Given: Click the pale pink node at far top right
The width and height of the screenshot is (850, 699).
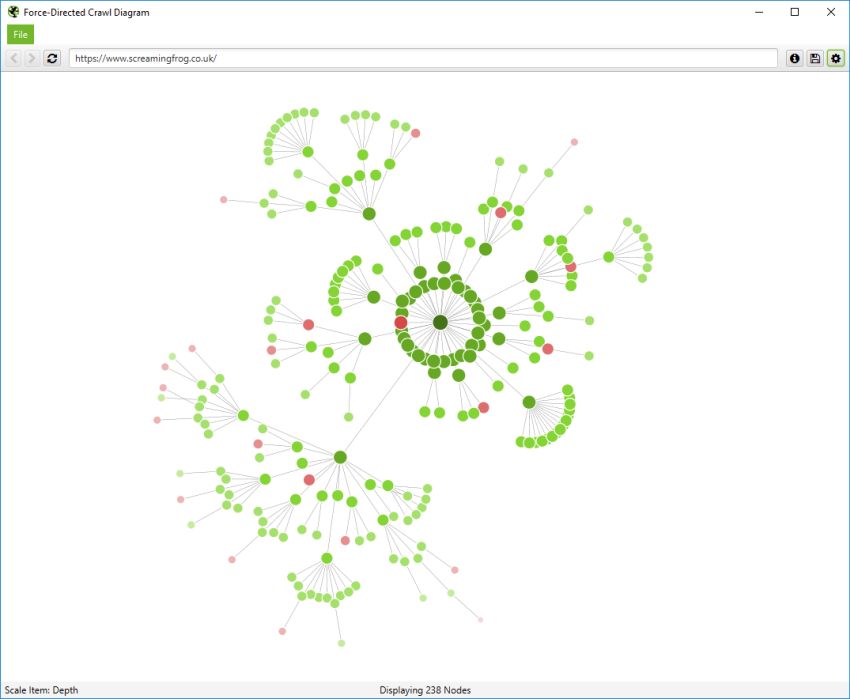Looking at the screenshot, I should pos(574,142).
